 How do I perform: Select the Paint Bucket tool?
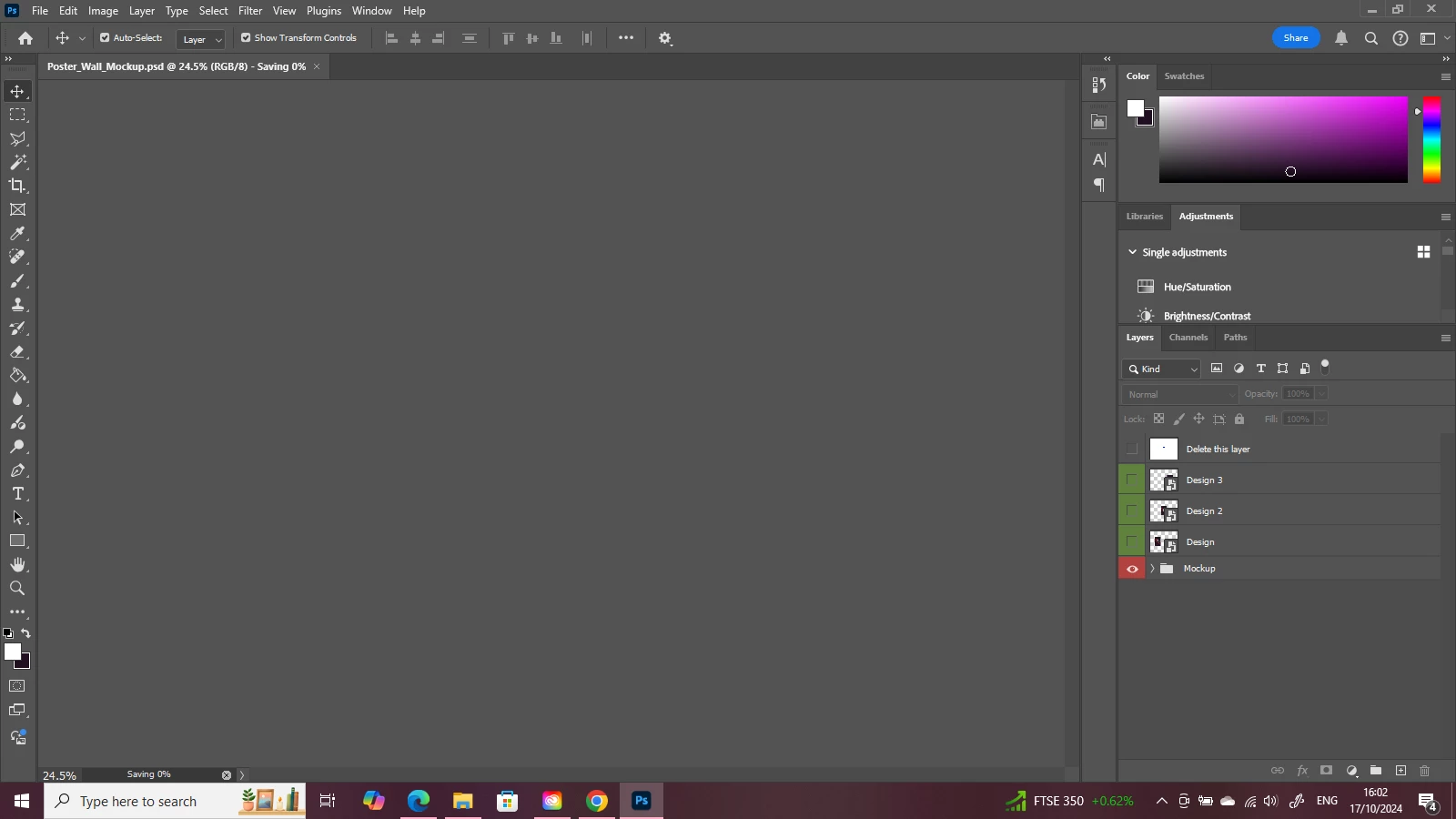17,375
